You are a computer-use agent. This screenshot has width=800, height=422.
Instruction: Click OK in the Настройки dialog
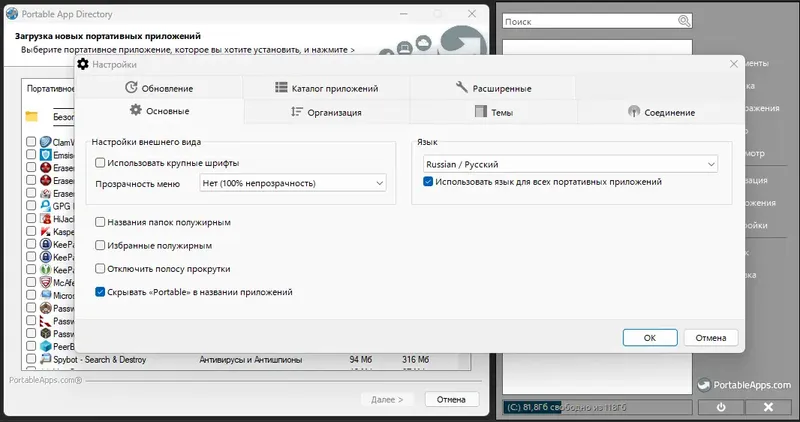pyautogui.click(x=650, y=337)
